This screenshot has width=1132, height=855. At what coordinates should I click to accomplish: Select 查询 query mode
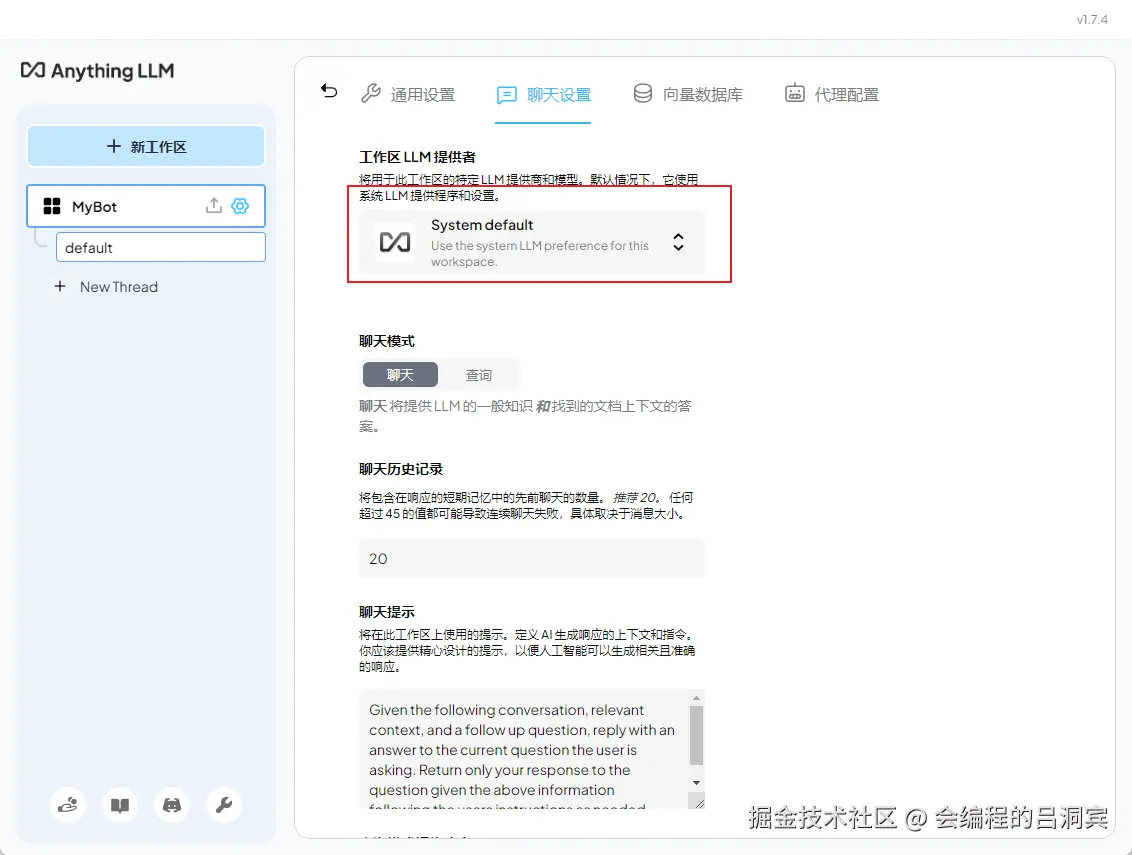click(479, 375)
